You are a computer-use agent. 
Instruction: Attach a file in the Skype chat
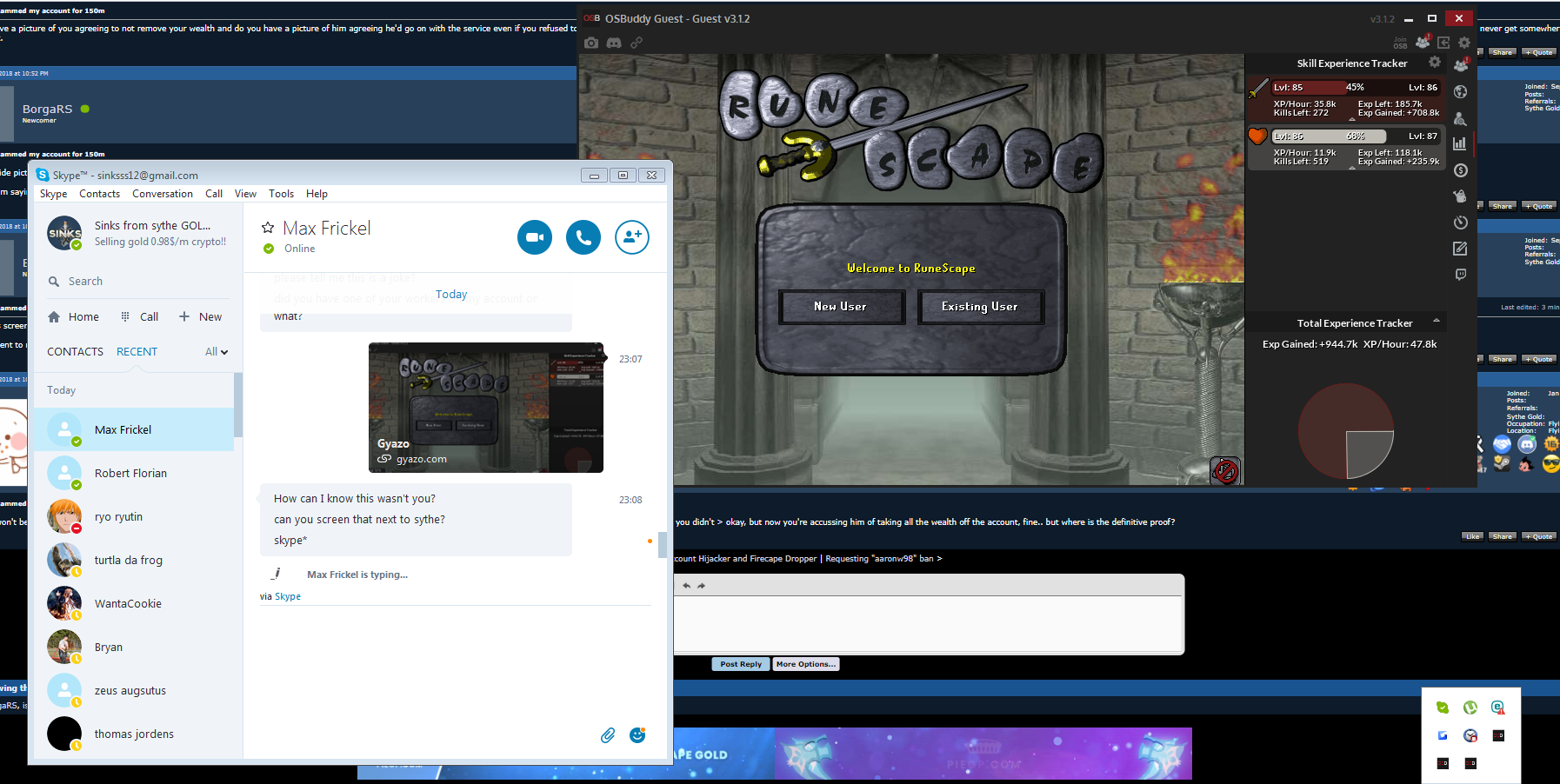pyautogui.click(x=608, y=735)
